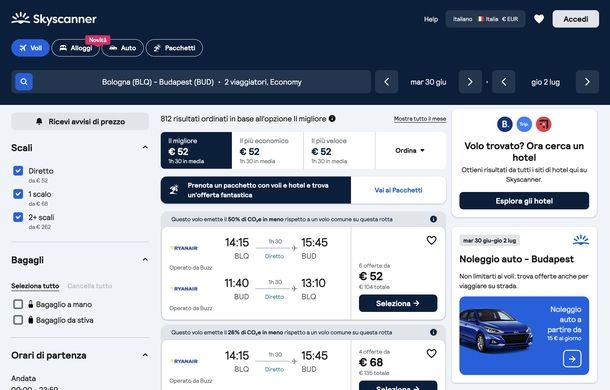Open language and currency selector
The image size is (610, 390).
(485, 19)
